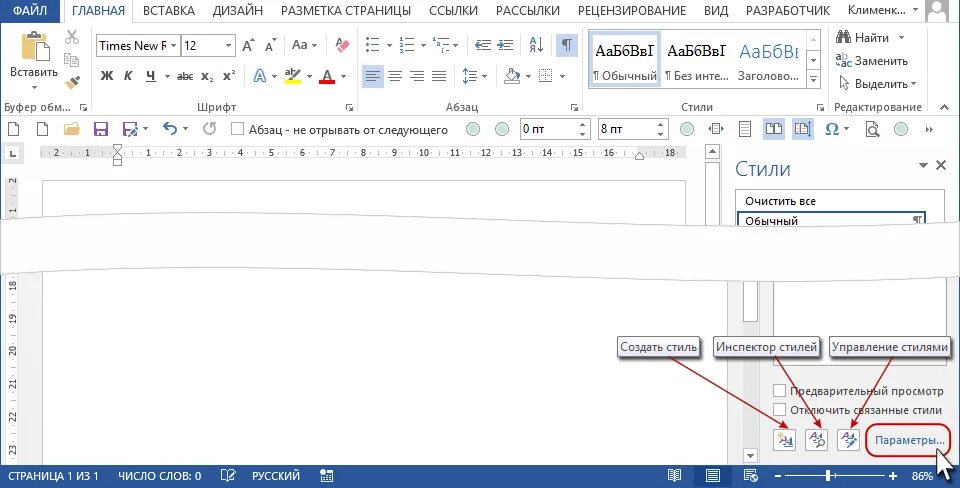Switch to the ССЫЛКИ tab
960x488 pixels.
[454, 11]
